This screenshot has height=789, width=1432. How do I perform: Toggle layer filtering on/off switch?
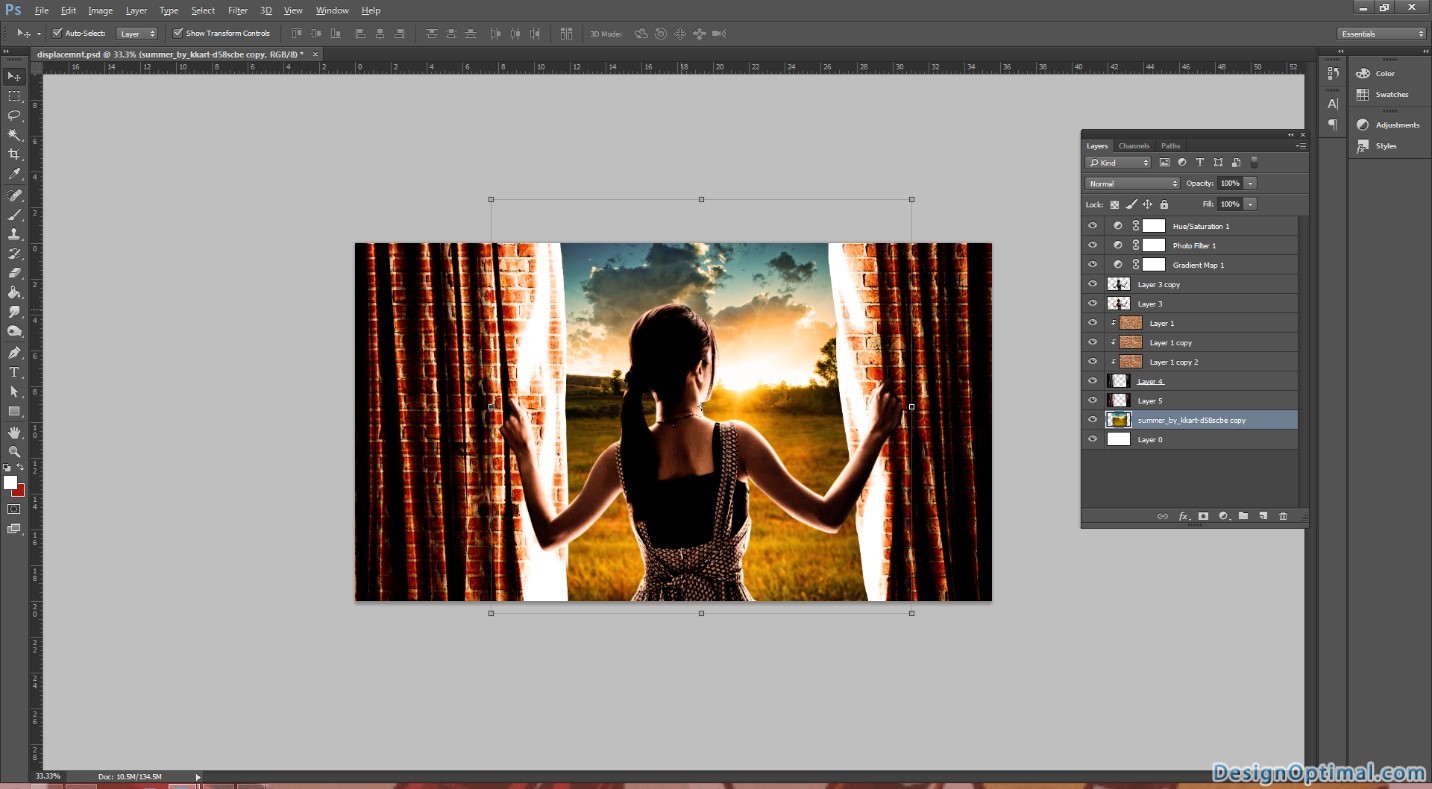tap(1255, 162)
